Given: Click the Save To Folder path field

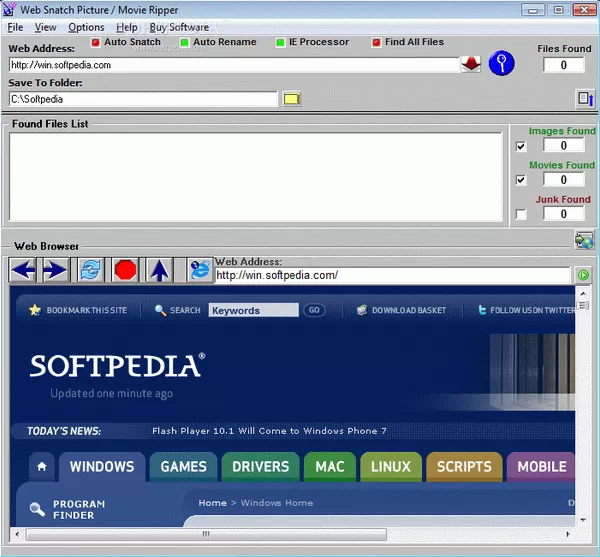Looking at the screenshot, I should [143, 99].
